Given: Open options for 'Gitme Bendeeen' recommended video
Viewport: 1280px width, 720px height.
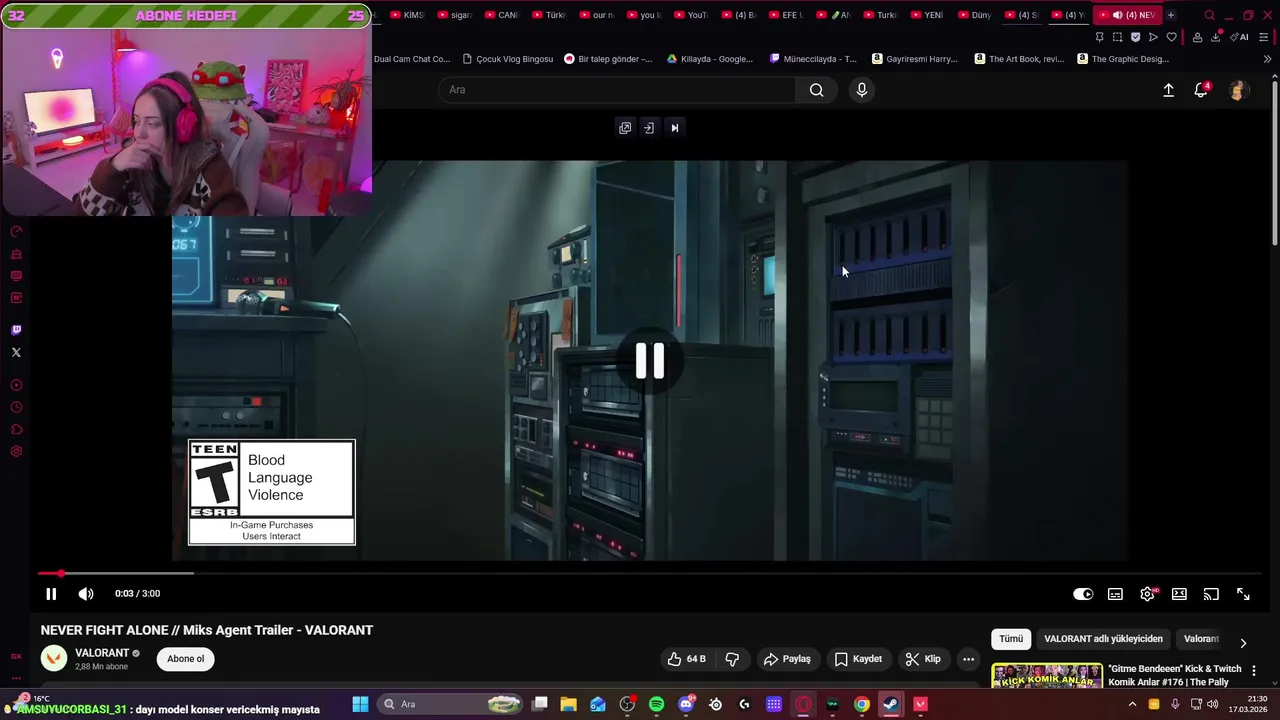Looking at the screenshot, I should 1253,671.
